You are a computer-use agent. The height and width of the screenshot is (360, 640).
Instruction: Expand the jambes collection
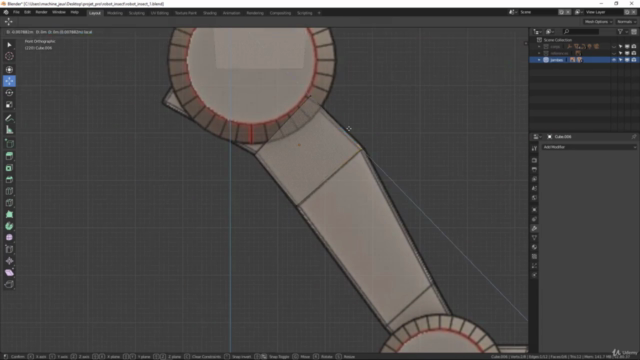pyautogui.click(x=539, y=60)
